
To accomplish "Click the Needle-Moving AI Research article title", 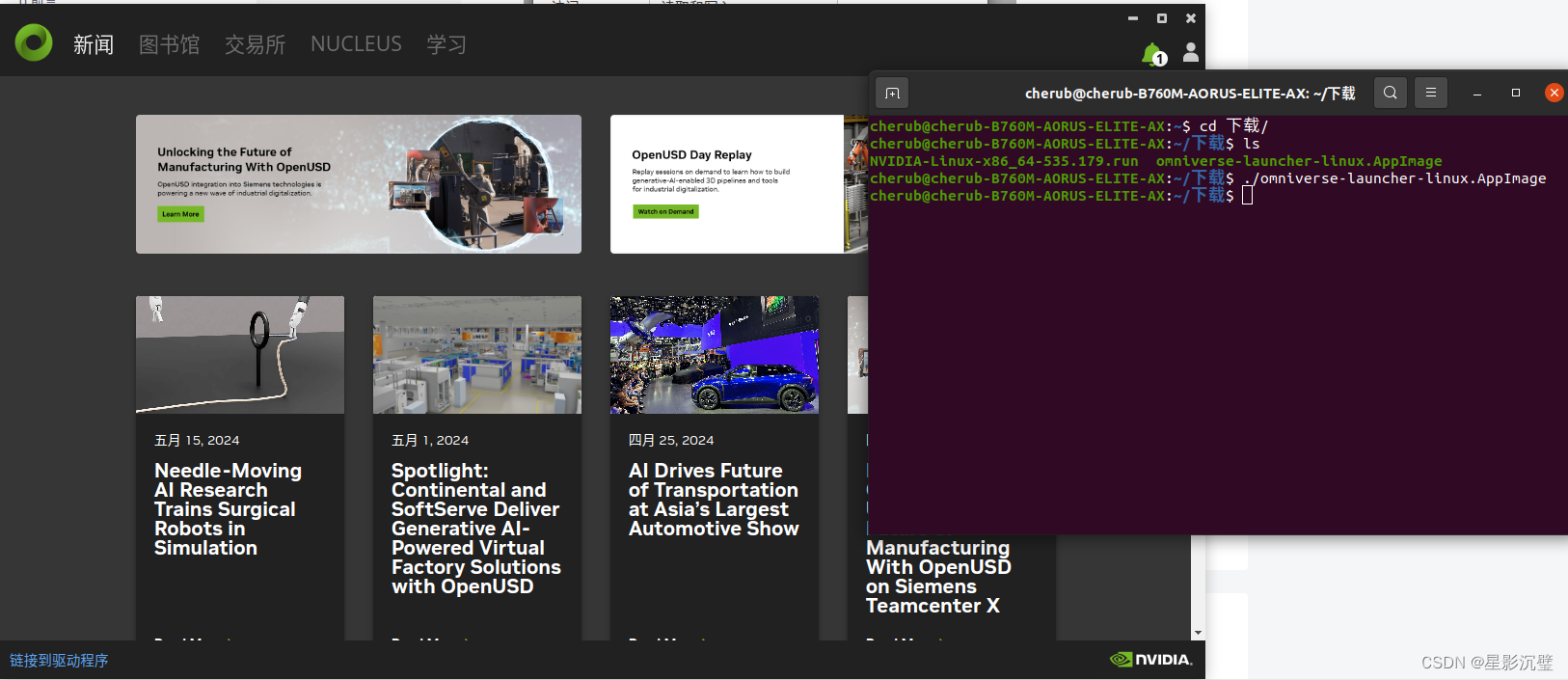I will 228,509.
